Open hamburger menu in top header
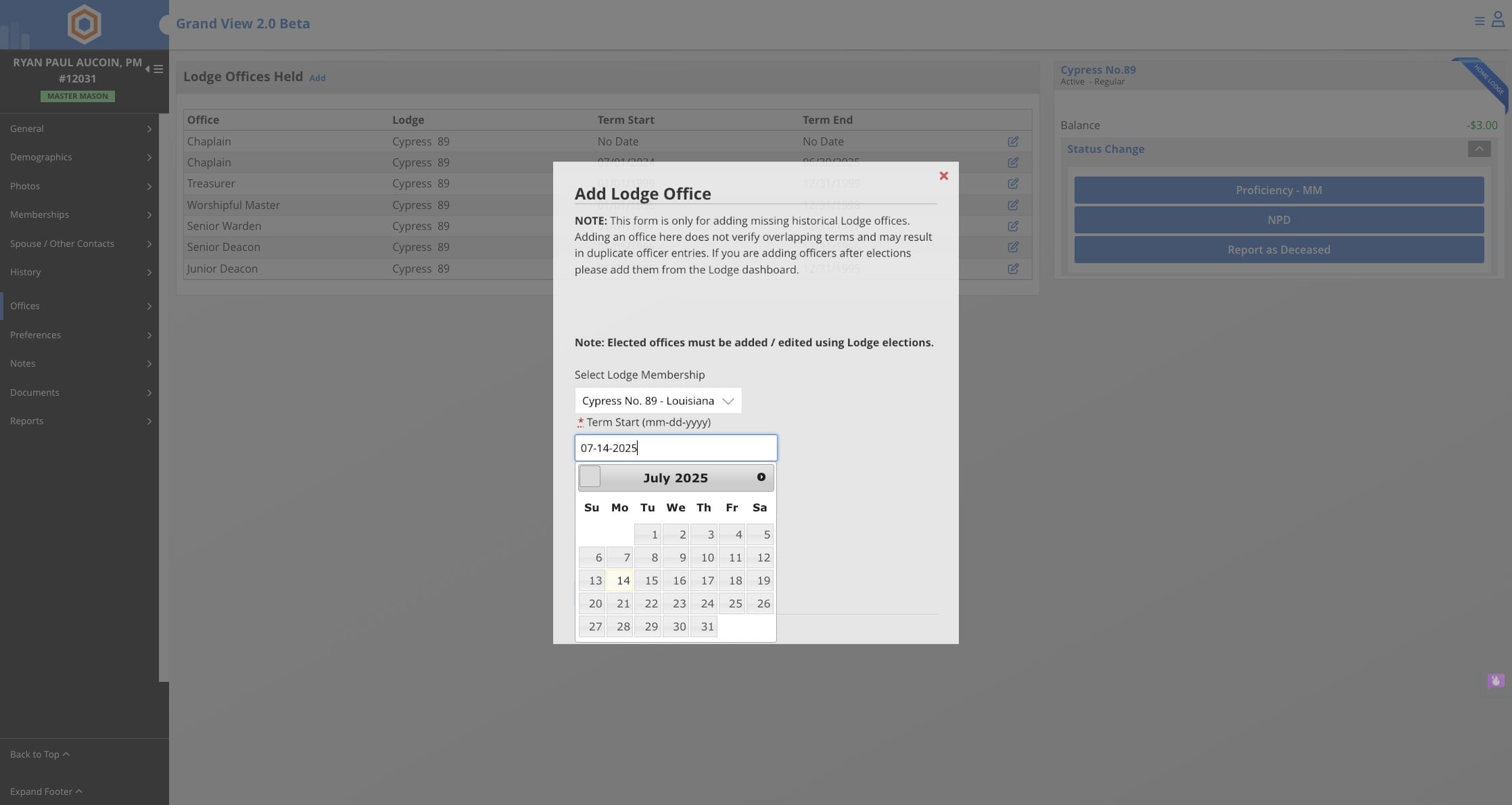 click(1479, 22)
